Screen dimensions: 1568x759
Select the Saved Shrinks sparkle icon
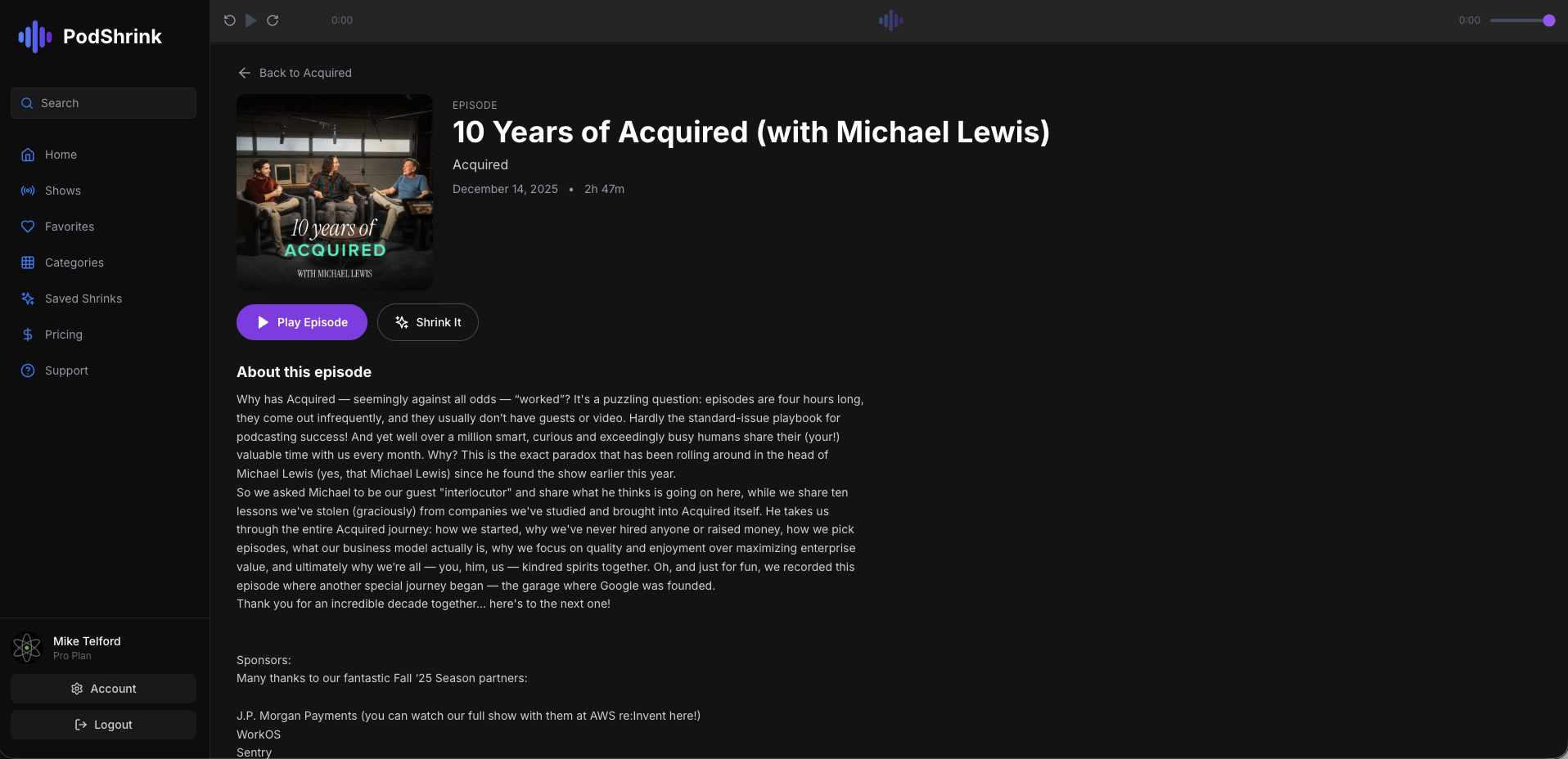tap(27, 299)
